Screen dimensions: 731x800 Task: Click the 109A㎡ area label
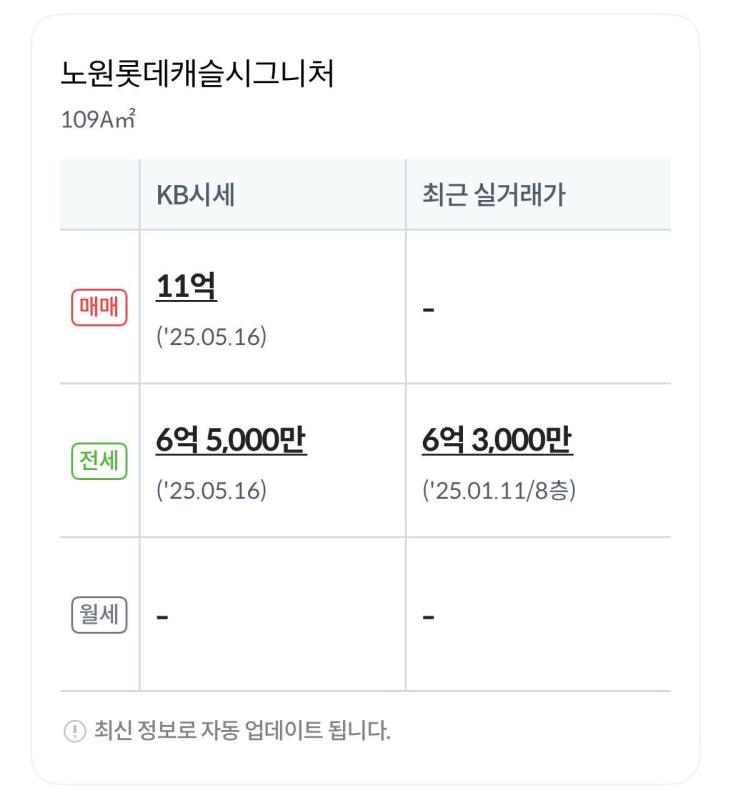coord(98,119)
